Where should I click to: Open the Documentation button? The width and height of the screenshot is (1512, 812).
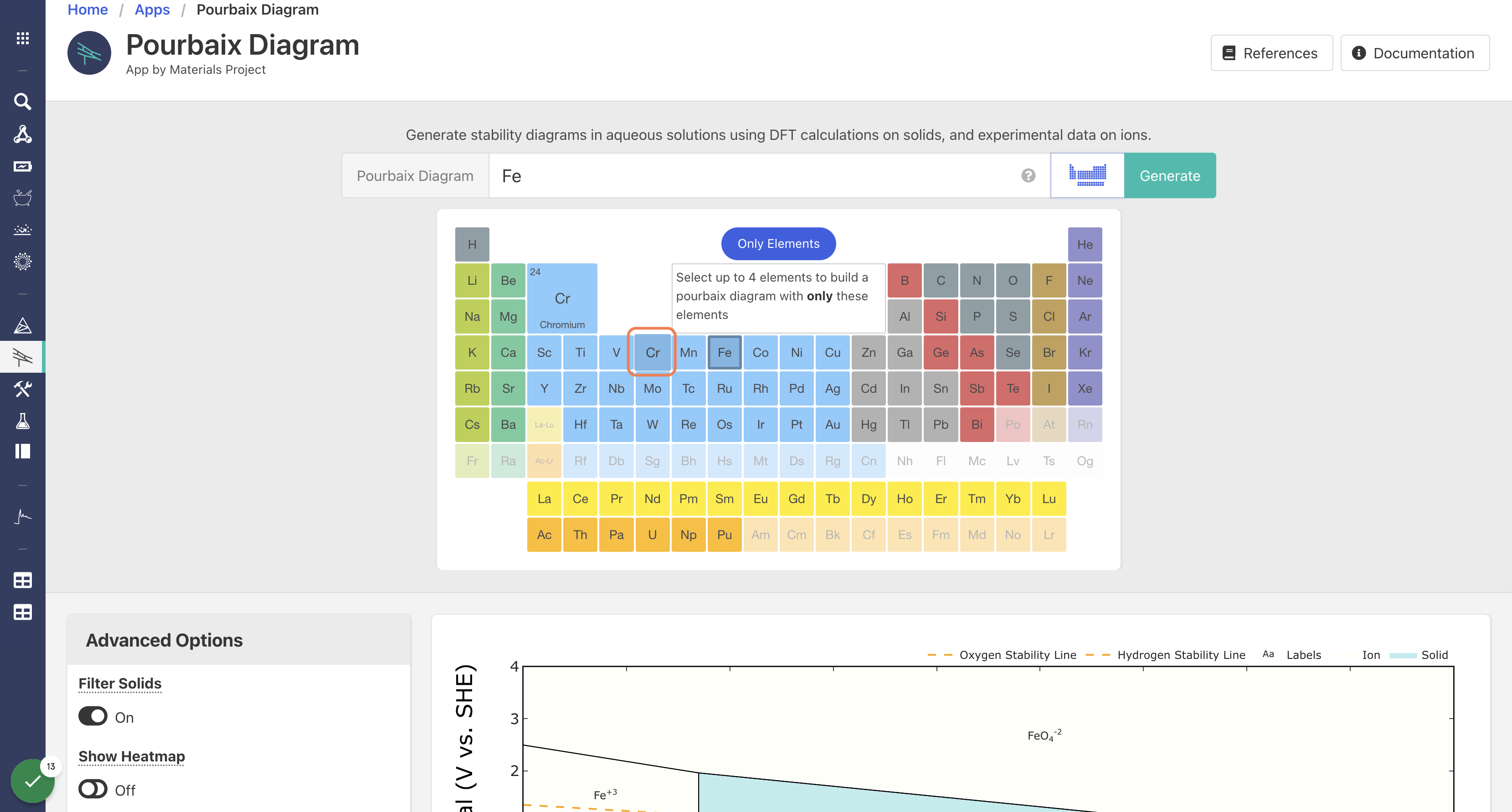coord(1414,53)
